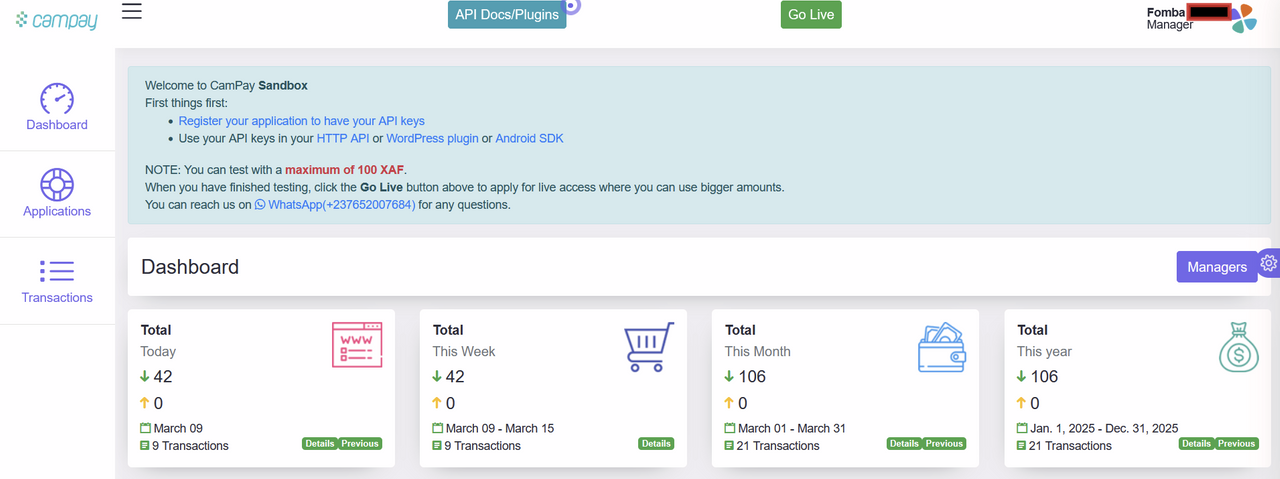Show Details for Today totals
1280x479 pixels.
click(x=320, y=444)
